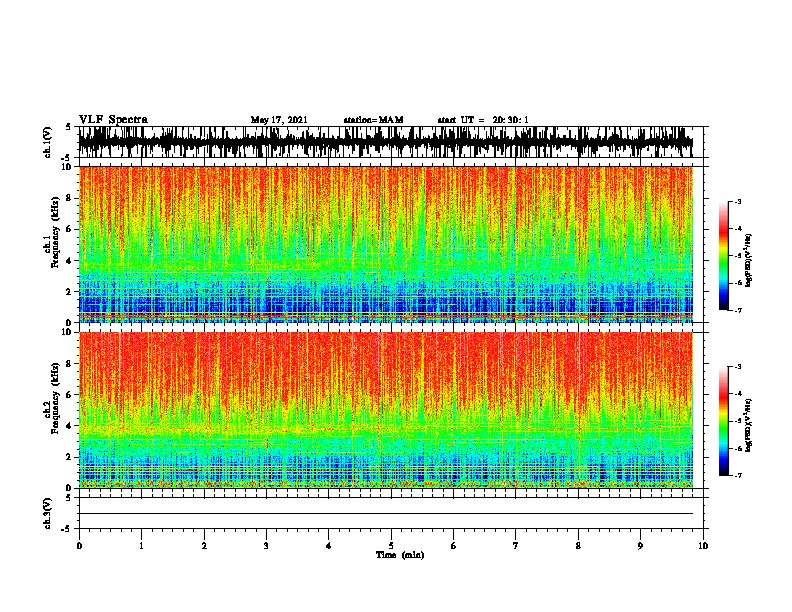Click the time axis tick label '3'
The width and height of the screenshot is (792, 612).
click(x=266, y=546)
